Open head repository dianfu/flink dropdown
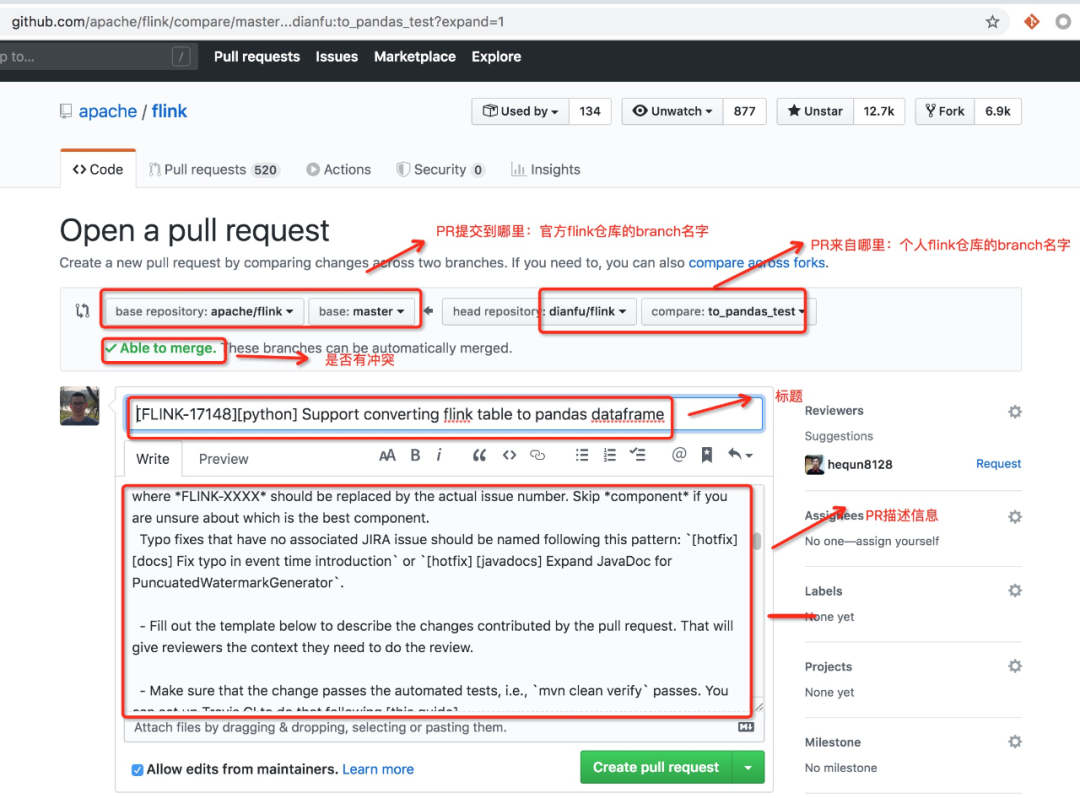The width and height of the screenshot is (1080, 798). [x=539, y=311]
